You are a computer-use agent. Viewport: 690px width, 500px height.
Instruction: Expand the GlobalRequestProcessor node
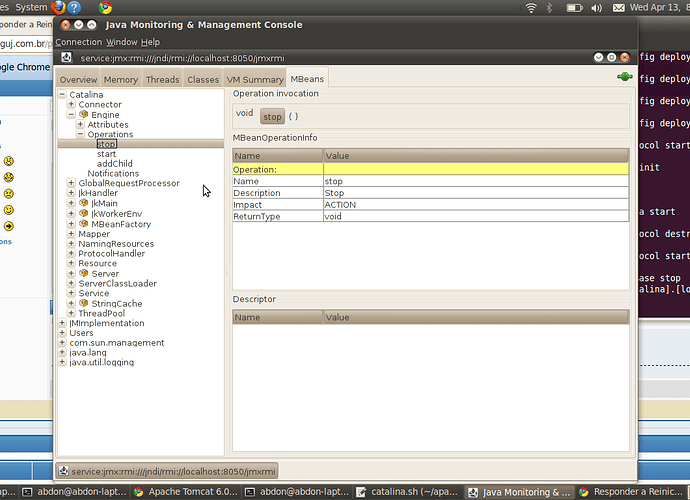(x=71, y=183)
